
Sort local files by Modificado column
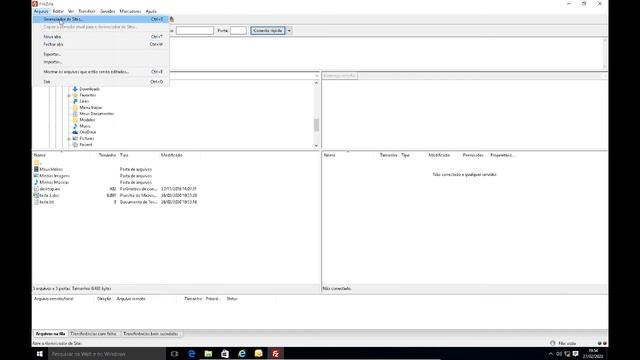pos(172,155)
